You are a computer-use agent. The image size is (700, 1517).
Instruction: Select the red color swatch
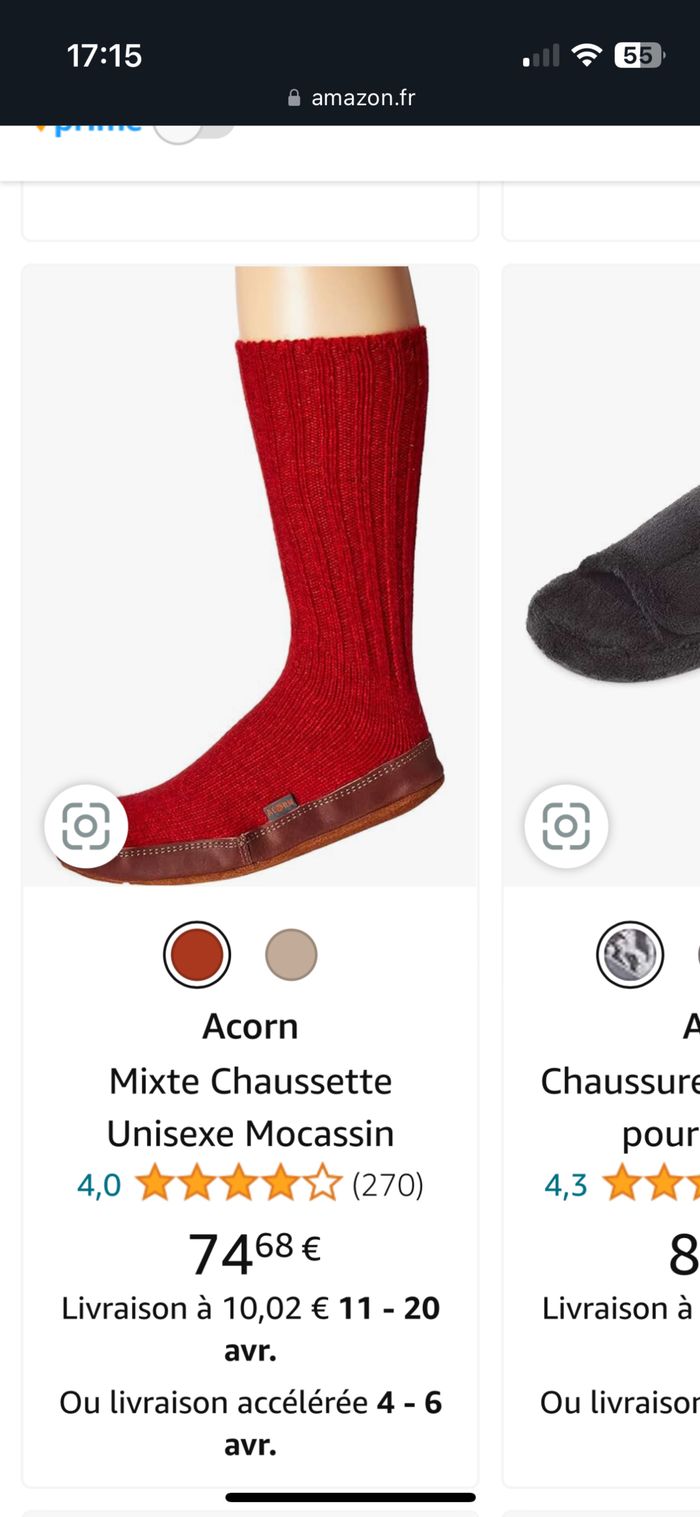[x=197, y=955]
